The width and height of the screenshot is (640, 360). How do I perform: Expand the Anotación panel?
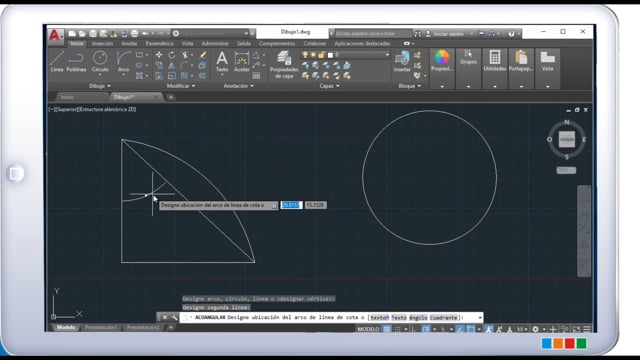pyautogui.click(x=238, y=86)
